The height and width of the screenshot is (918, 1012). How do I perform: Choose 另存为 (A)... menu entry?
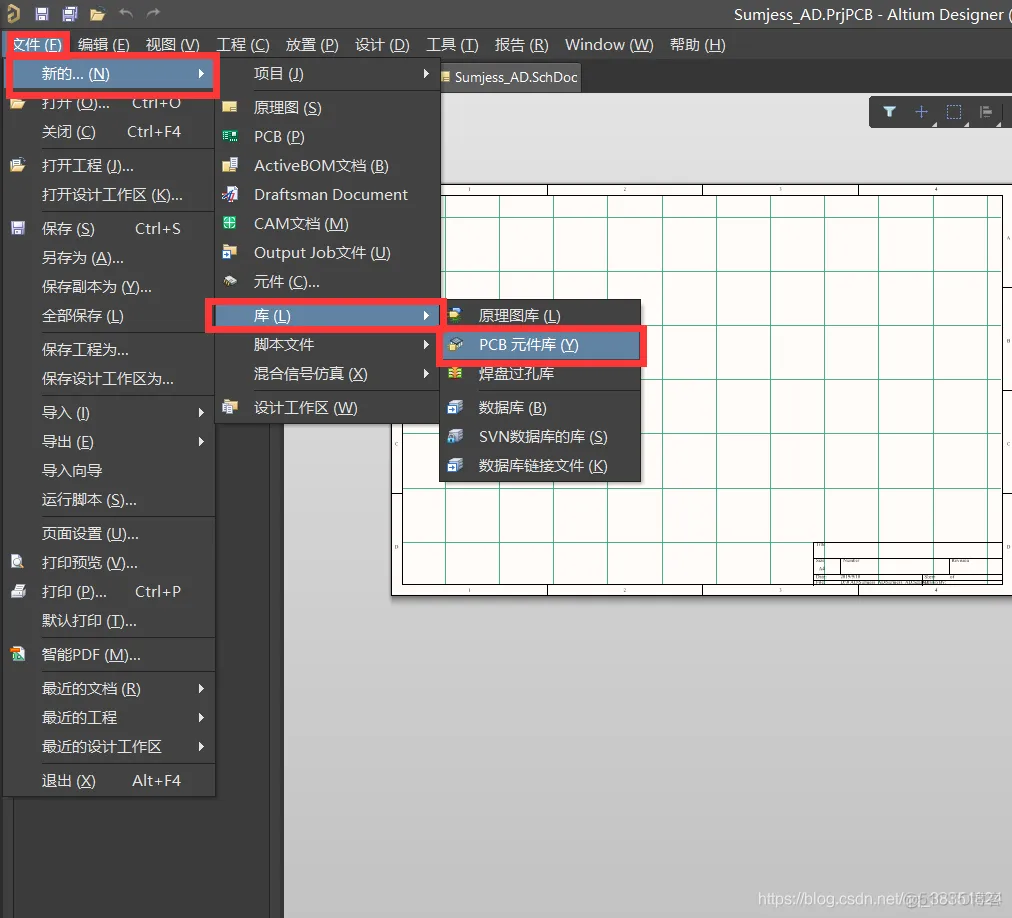pyautogui.click(x=110, y=258)
